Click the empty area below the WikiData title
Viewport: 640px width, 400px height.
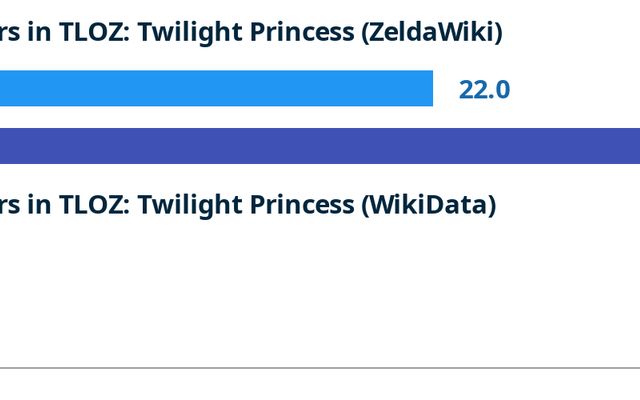tap(320, 290)
